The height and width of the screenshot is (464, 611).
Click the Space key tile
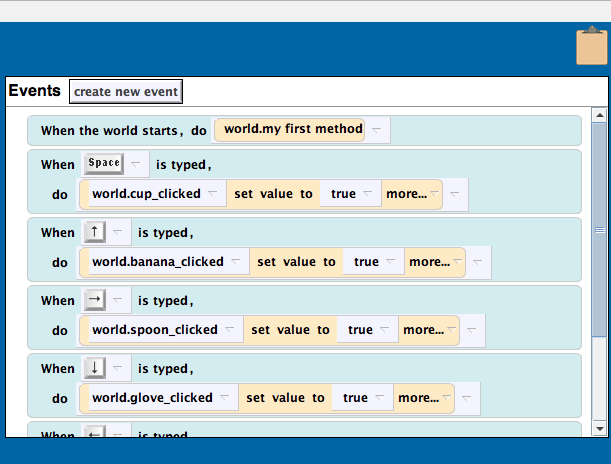103,163
